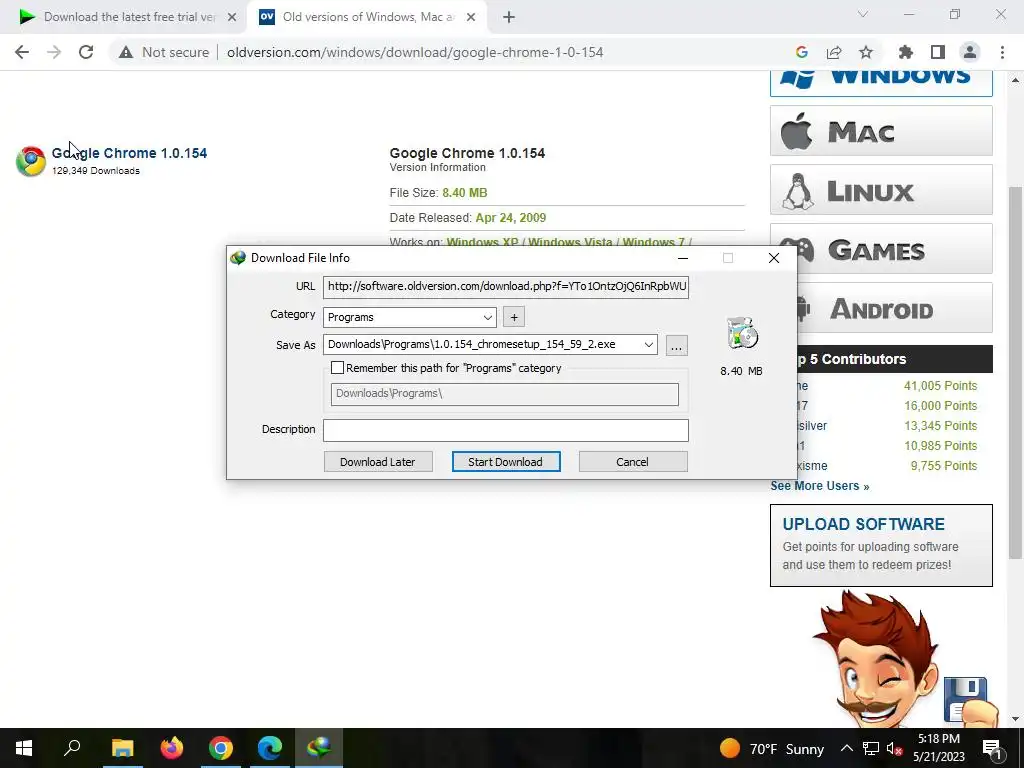The image size is (1024, 768).
Task: Bookmark this page with the star icon
Action: (866, 52)
